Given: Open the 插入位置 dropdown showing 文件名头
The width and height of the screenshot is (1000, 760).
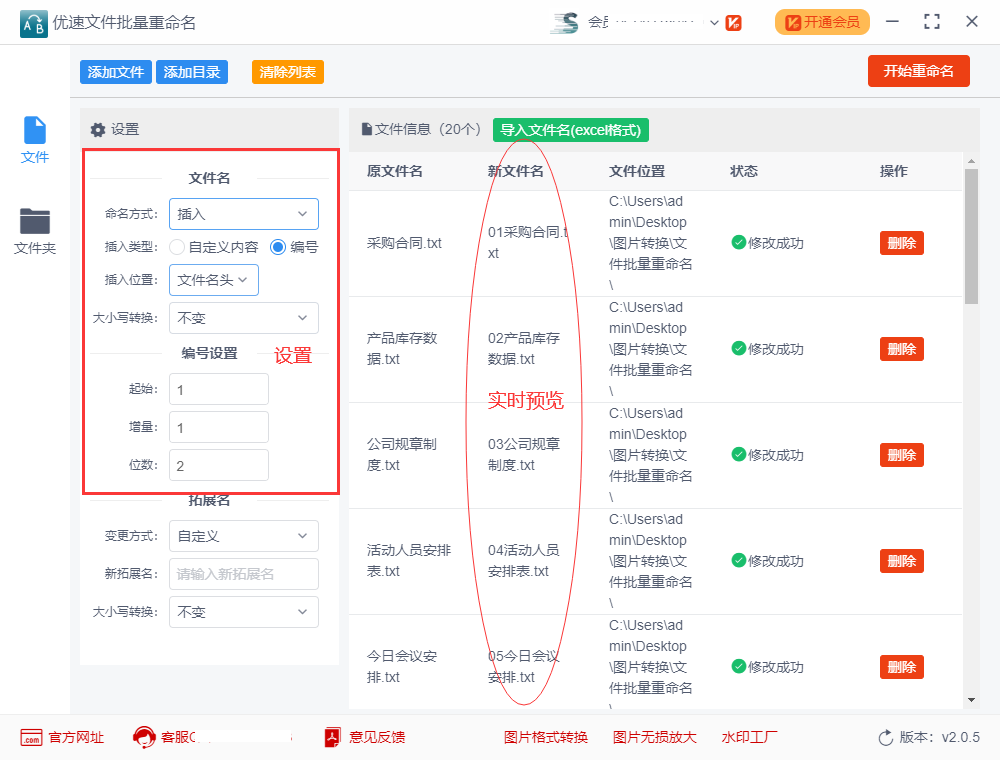Looking at the screenshot, I should tap(214, 280).
